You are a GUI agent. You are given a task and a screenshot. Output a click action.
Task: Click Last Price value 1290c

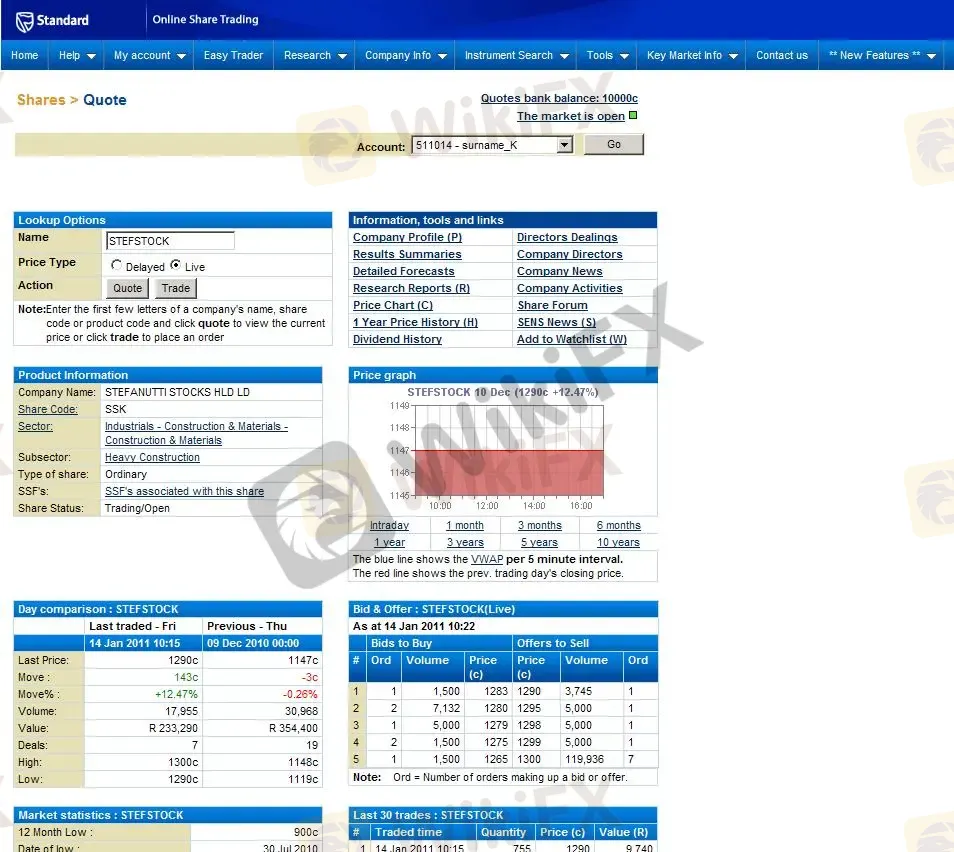(183, 660)
